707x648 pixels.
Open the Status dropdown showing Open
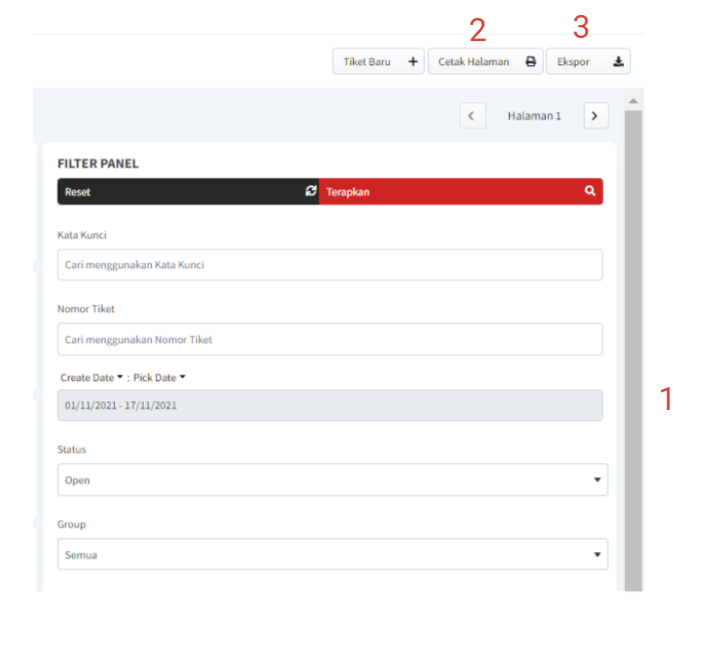(x=332, y=480)
